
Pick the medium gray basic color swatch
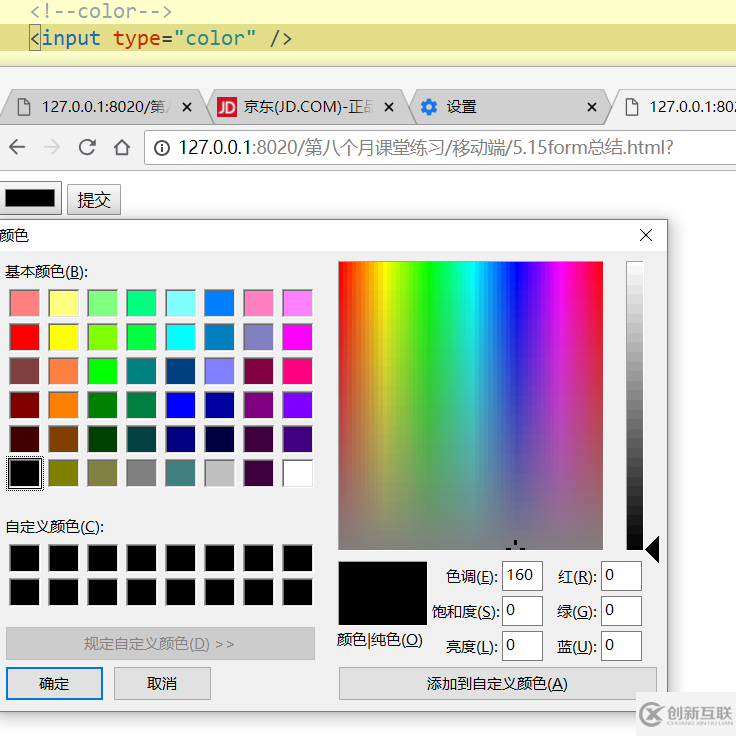(141, 473)
